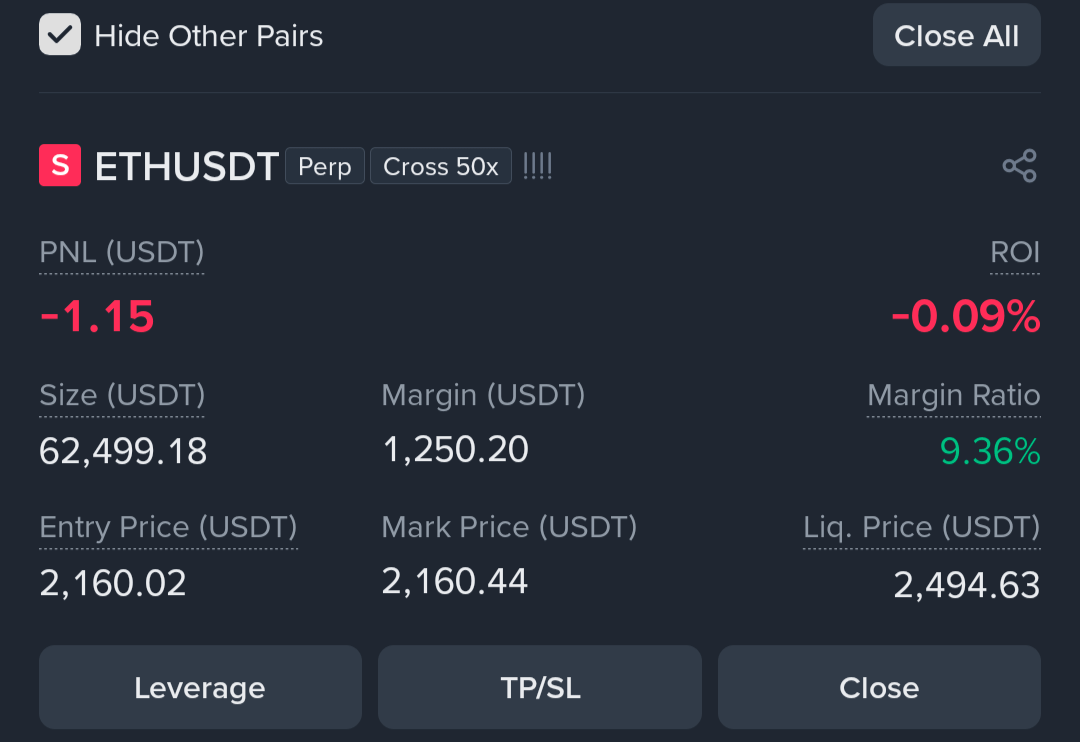Click the Close All button

[957, 35]
